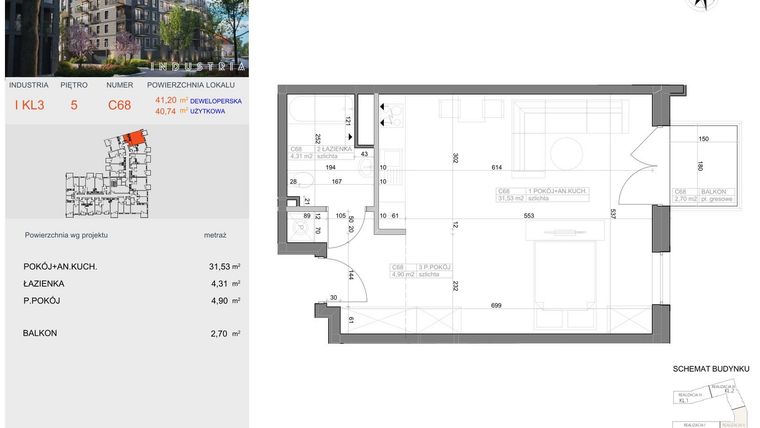The height and width of the screenshot is (428, 760).
Task: Click the bathroom washbasin symbol
Action: coord(368,168)
